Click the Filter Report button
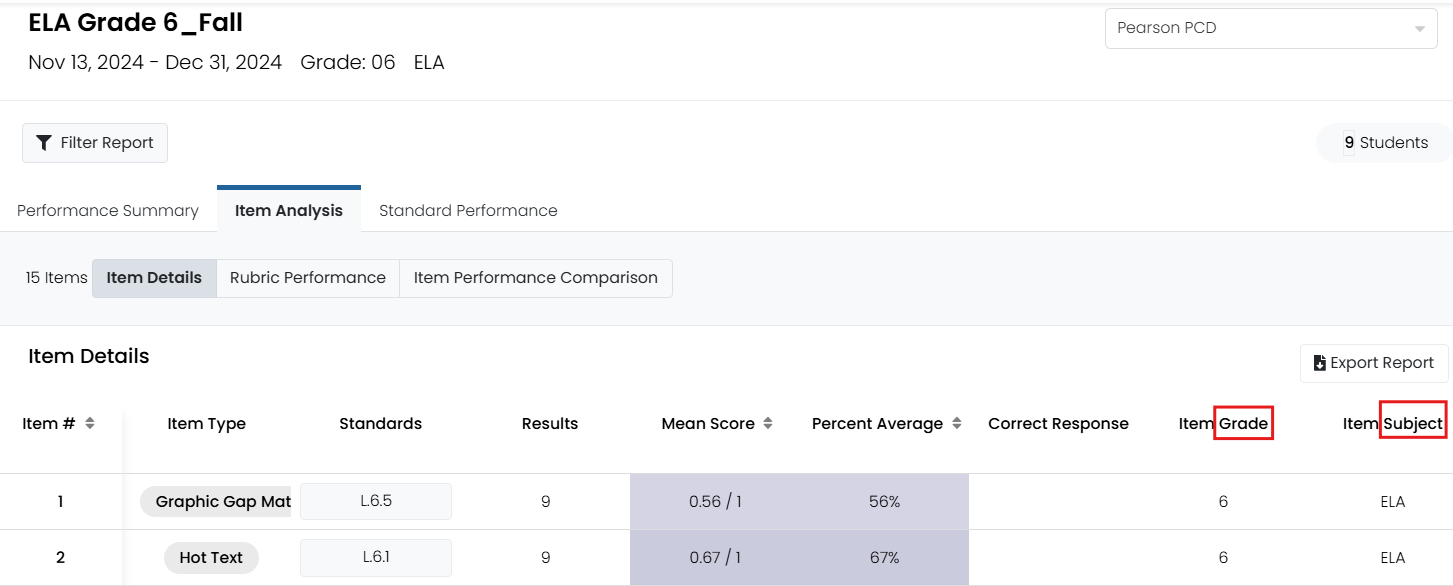This screenshot has width=1453, height=586. pyautogui.click(x=95, y=143)
